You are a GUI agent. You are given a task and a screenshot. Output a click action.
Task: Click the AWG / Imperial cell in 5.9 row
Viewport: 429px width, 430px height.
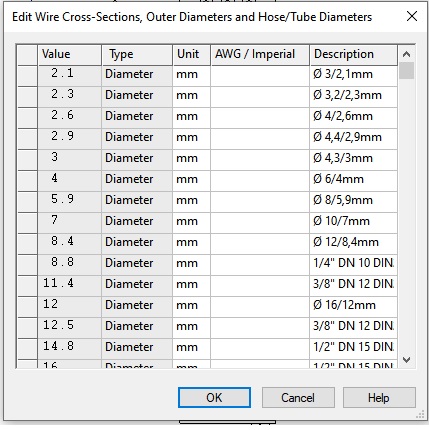[x=260, y=202]
